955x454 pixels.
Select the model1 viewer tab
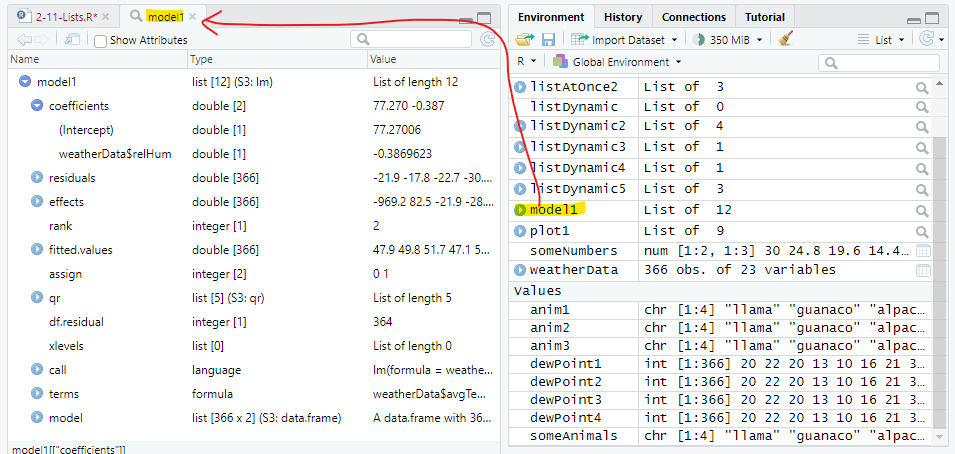164,17
